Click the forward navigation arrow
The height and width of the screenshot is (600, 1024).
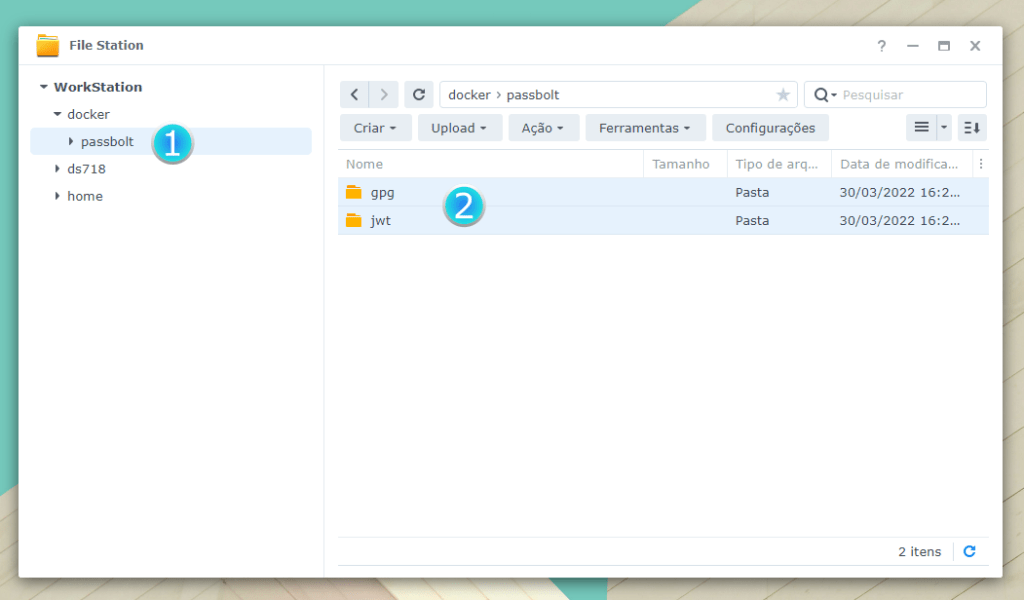pos(383,95)
